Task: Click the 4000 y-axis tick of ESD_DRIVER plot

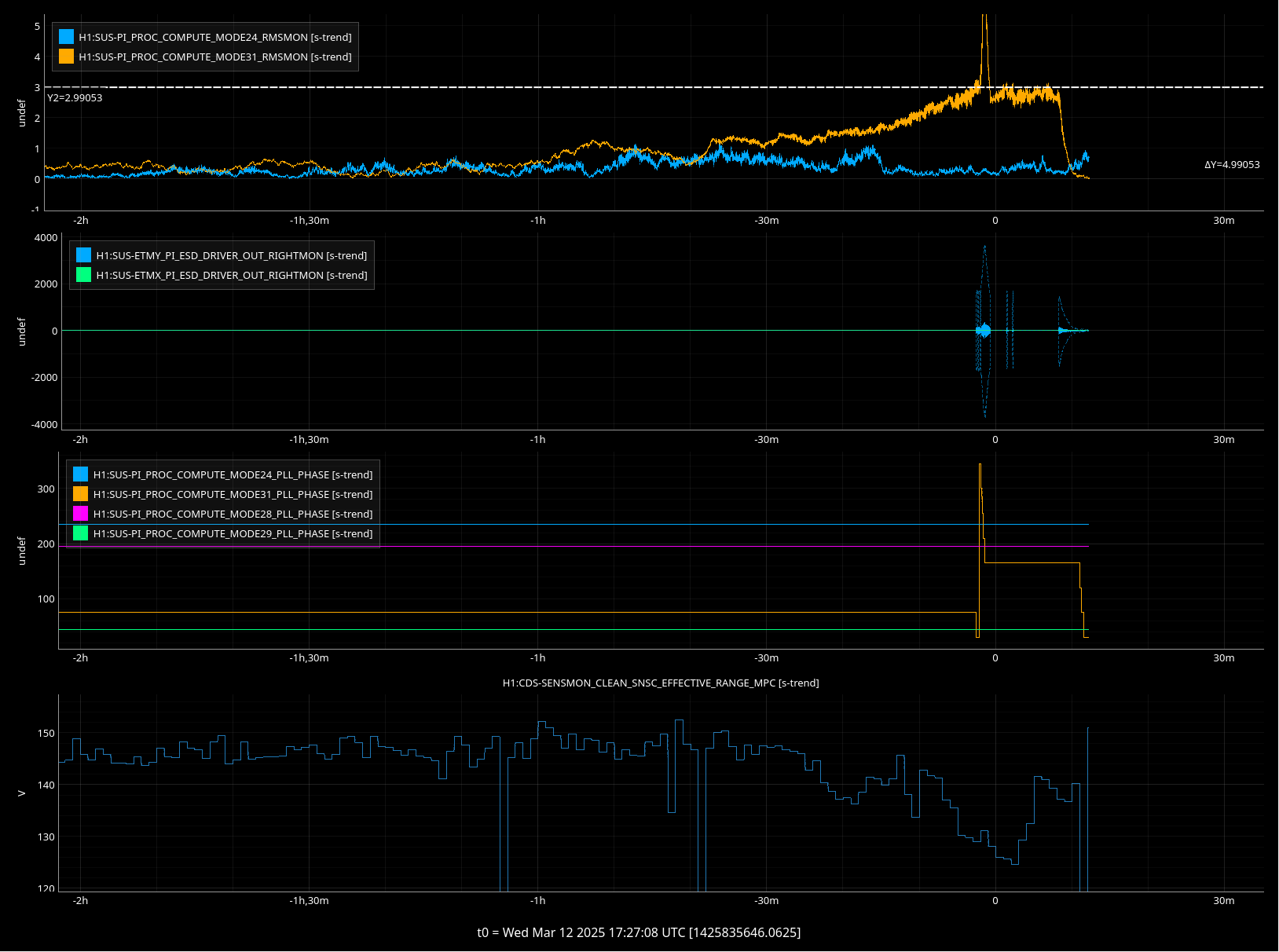Action: (46, 238)
